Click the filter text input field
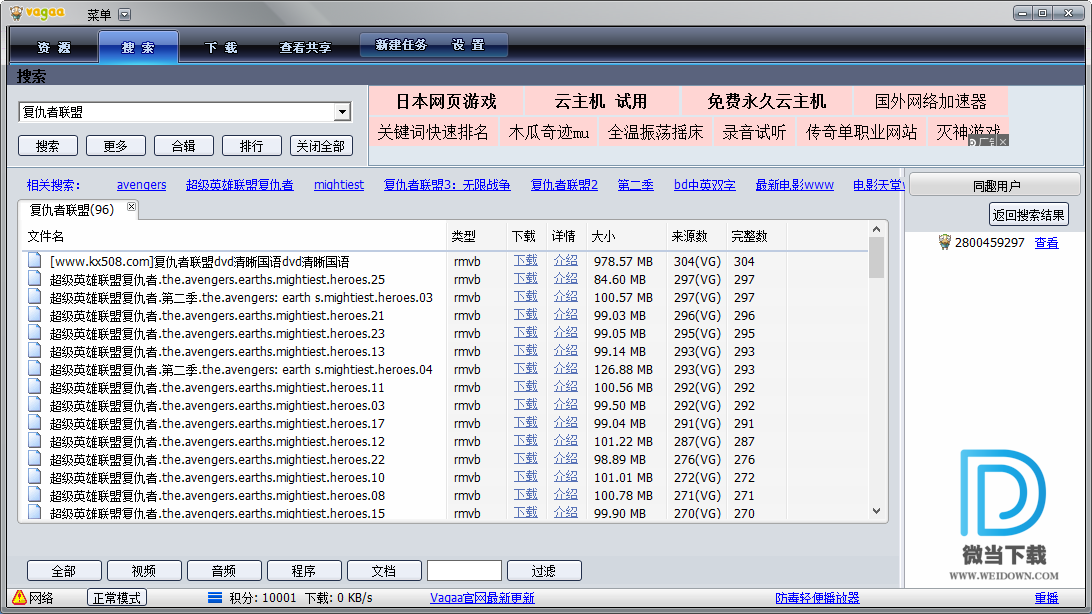1092x614 pixels. (464, 571)
